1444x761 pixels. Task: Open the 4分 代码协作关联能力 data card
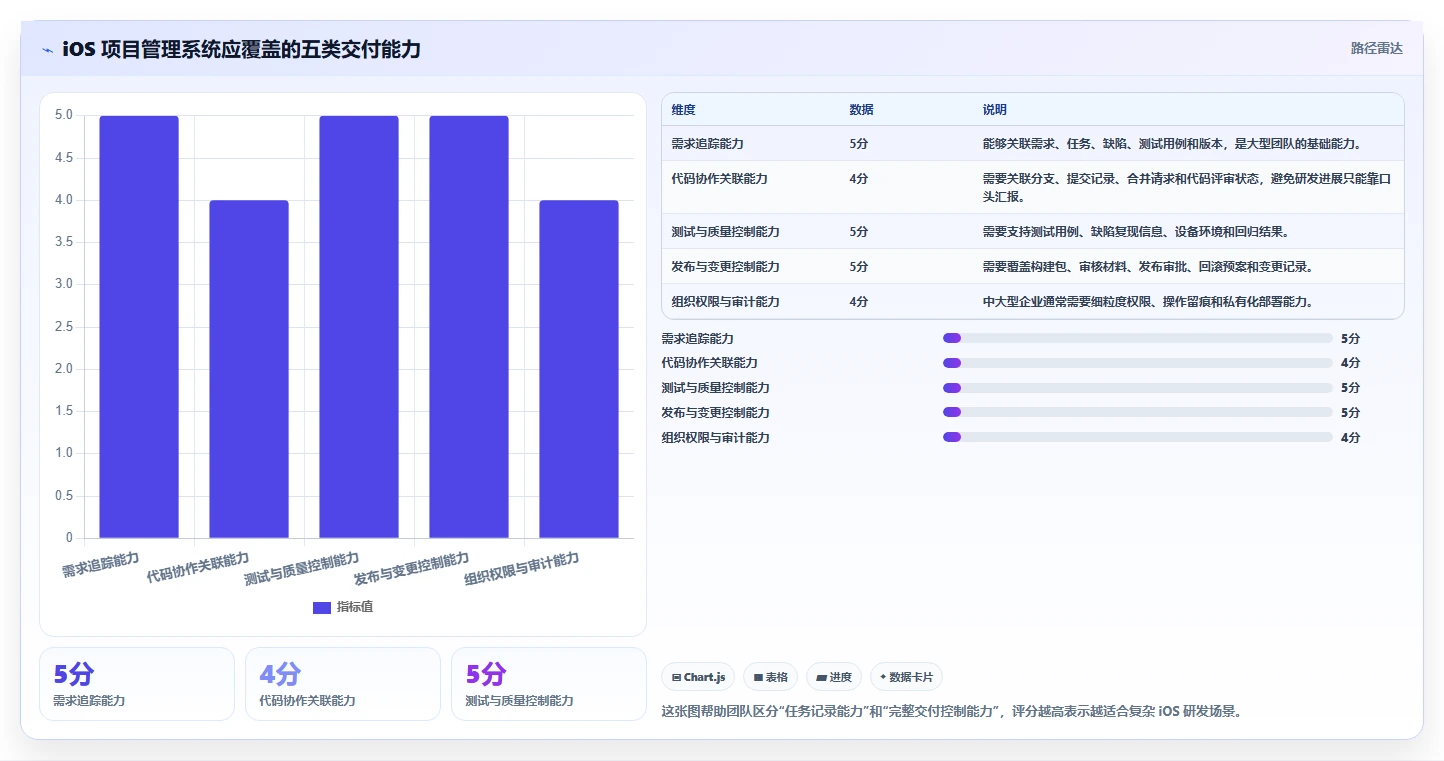pos(343,684)
